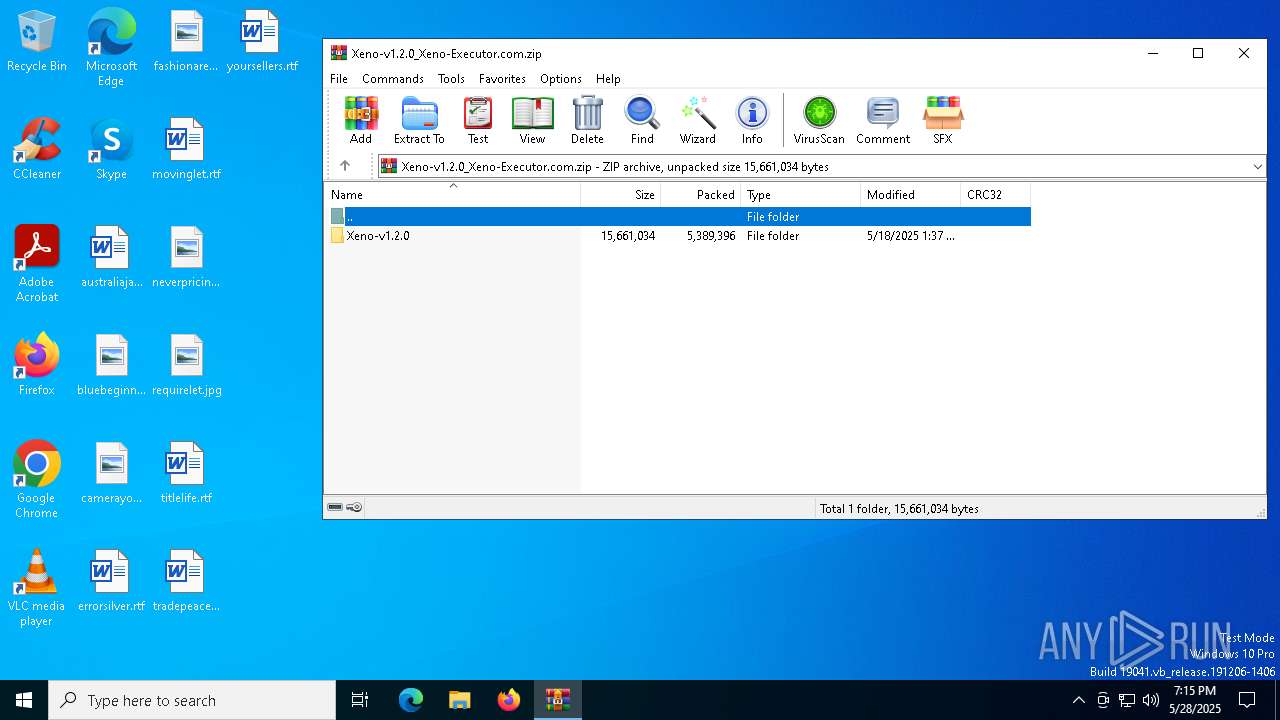Select the fashionare... desktop image file
The height and width of the screenshot is (720, 1280).
(186, 41)
